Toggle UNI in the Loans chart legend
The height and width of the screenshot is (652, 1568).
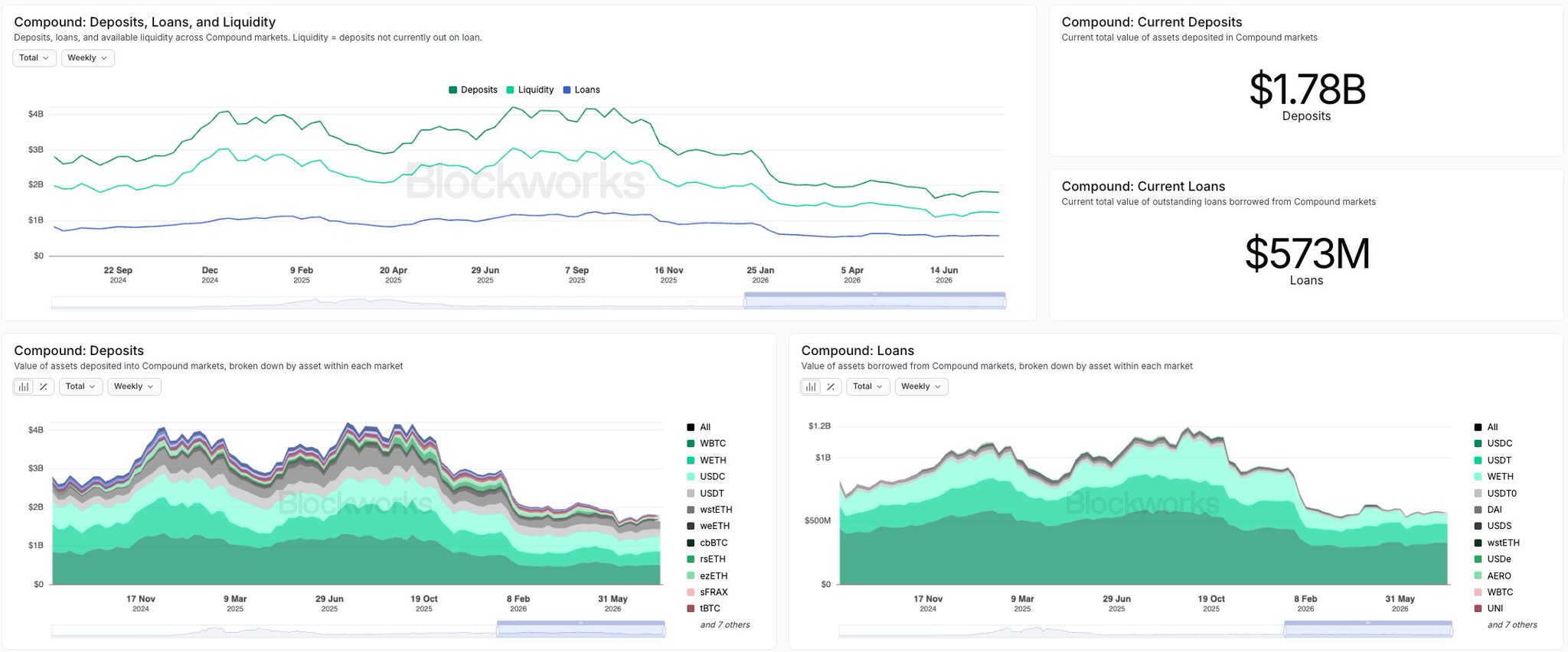(x=1489, y=608)
